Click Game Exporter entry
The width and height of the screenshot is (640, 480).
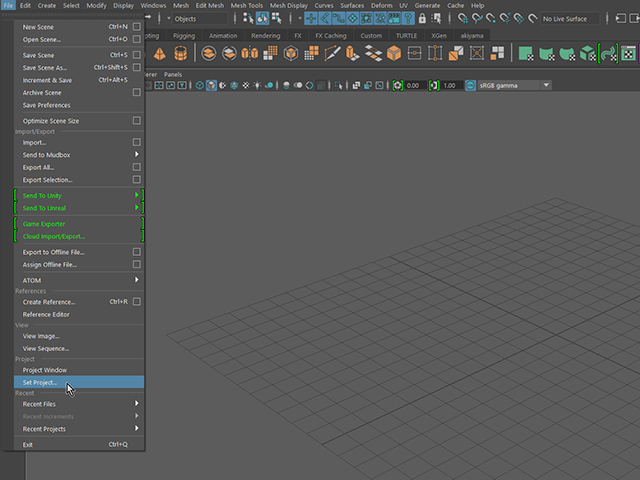(x=79, y=224)
